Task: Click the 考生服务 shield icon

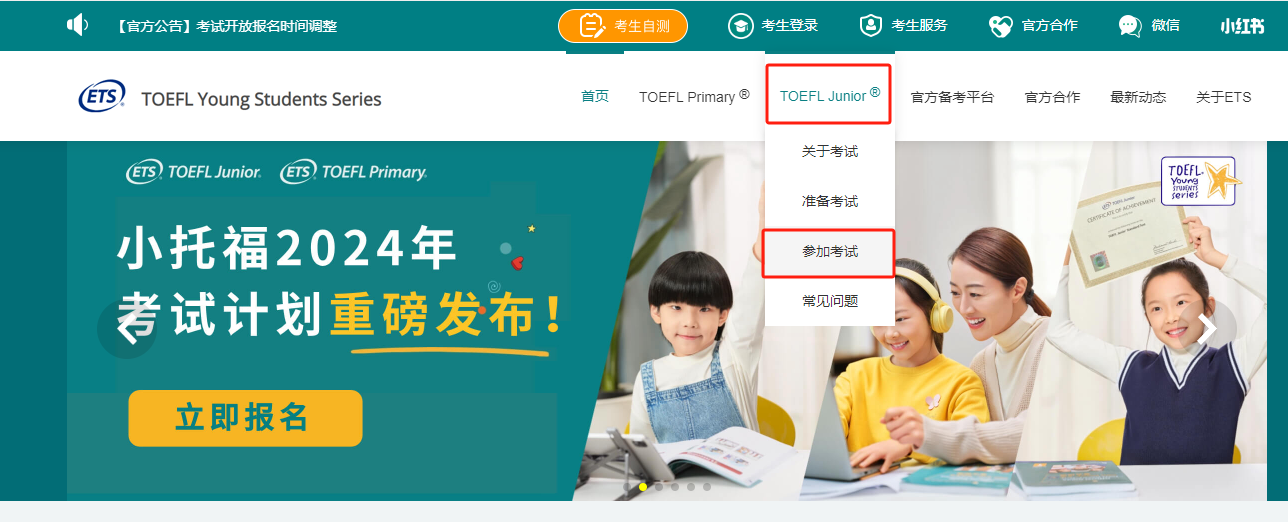Action: coord(871,26)
